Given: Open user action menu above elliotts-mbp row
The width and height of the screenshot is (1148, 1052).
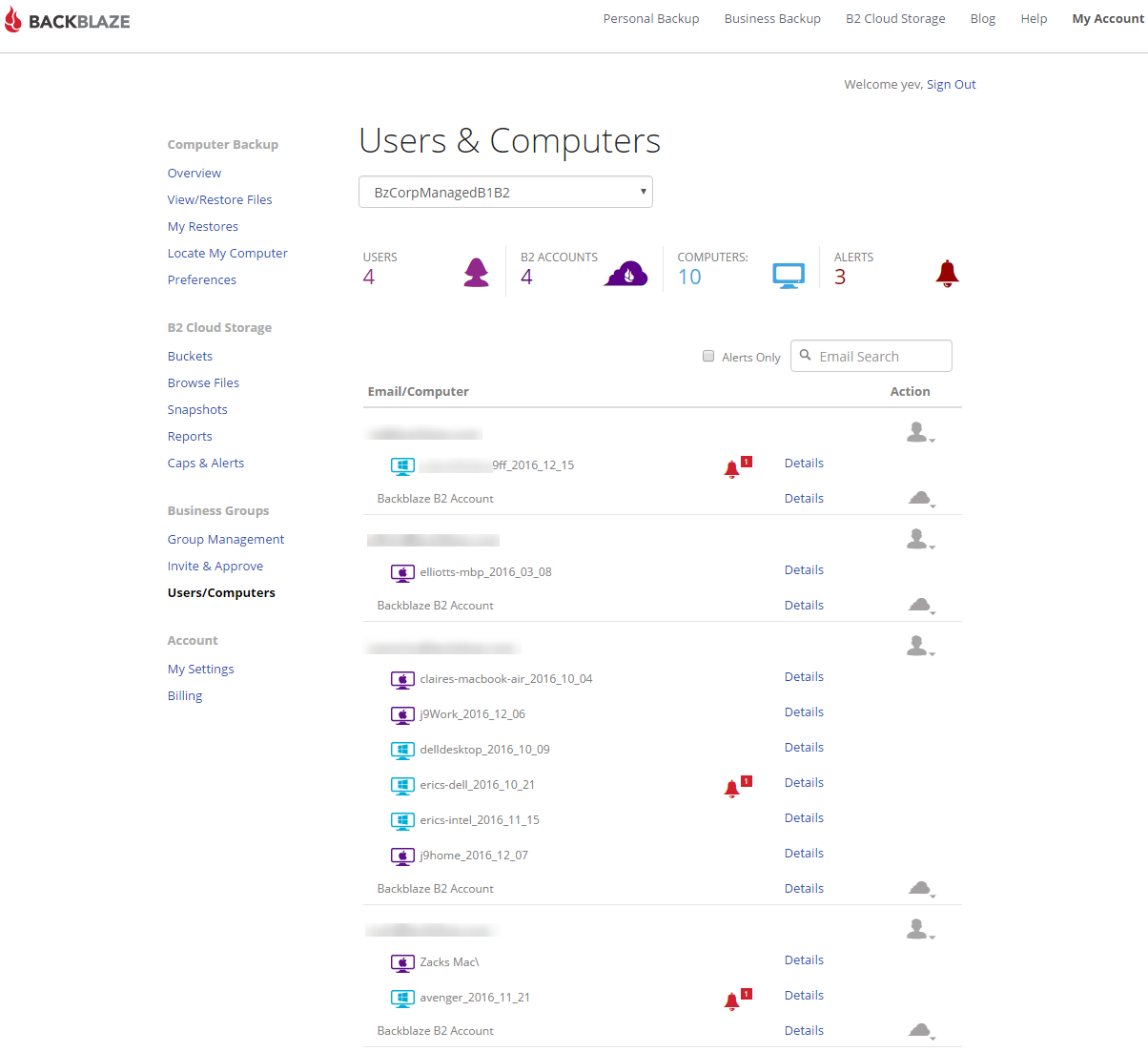Looking at the screenshot, I should [920, 539].
